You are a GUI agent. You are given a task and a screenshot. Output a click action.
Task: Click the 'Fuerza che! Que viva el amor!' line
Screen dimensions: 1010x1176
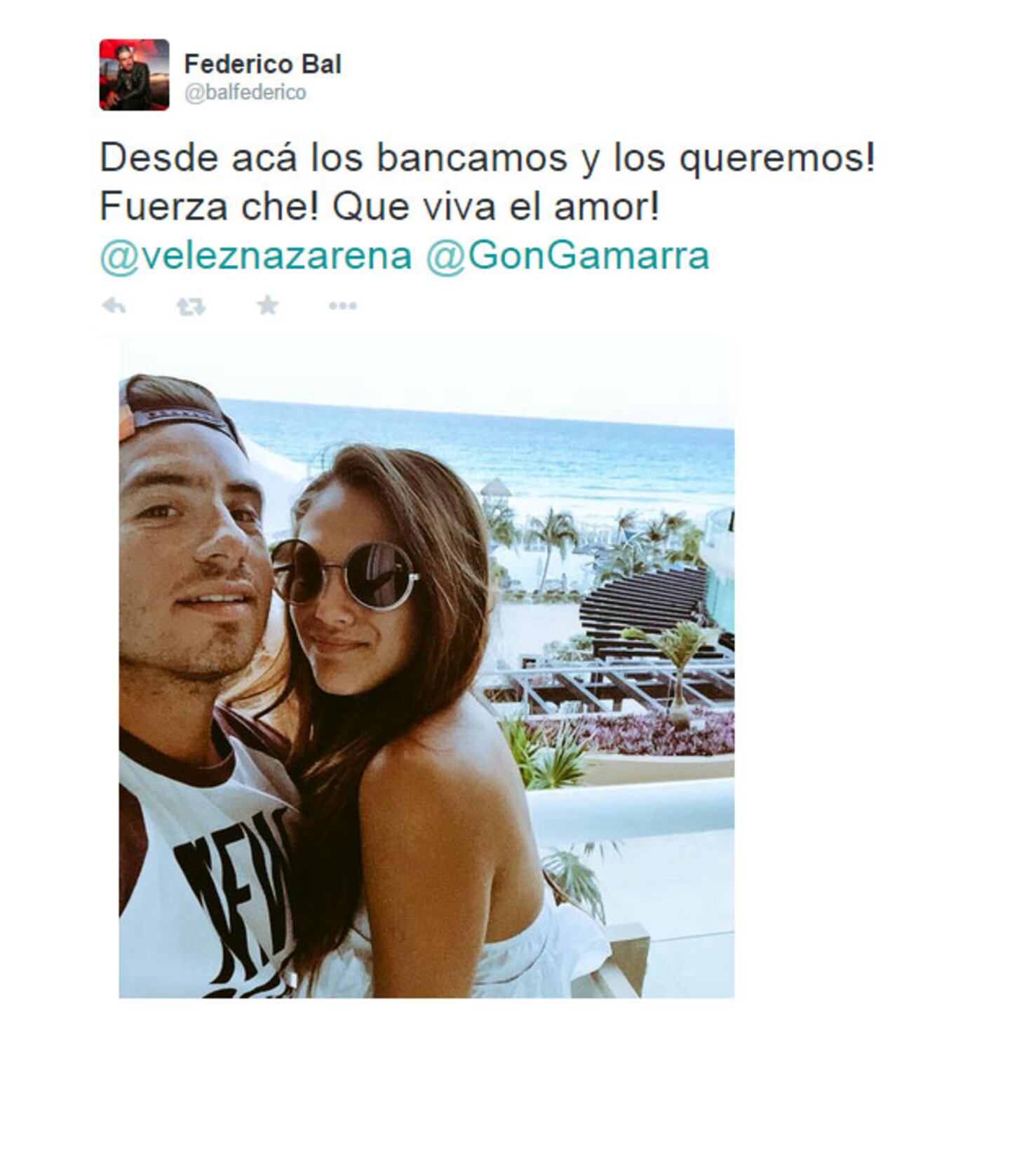tap(379, 207)
